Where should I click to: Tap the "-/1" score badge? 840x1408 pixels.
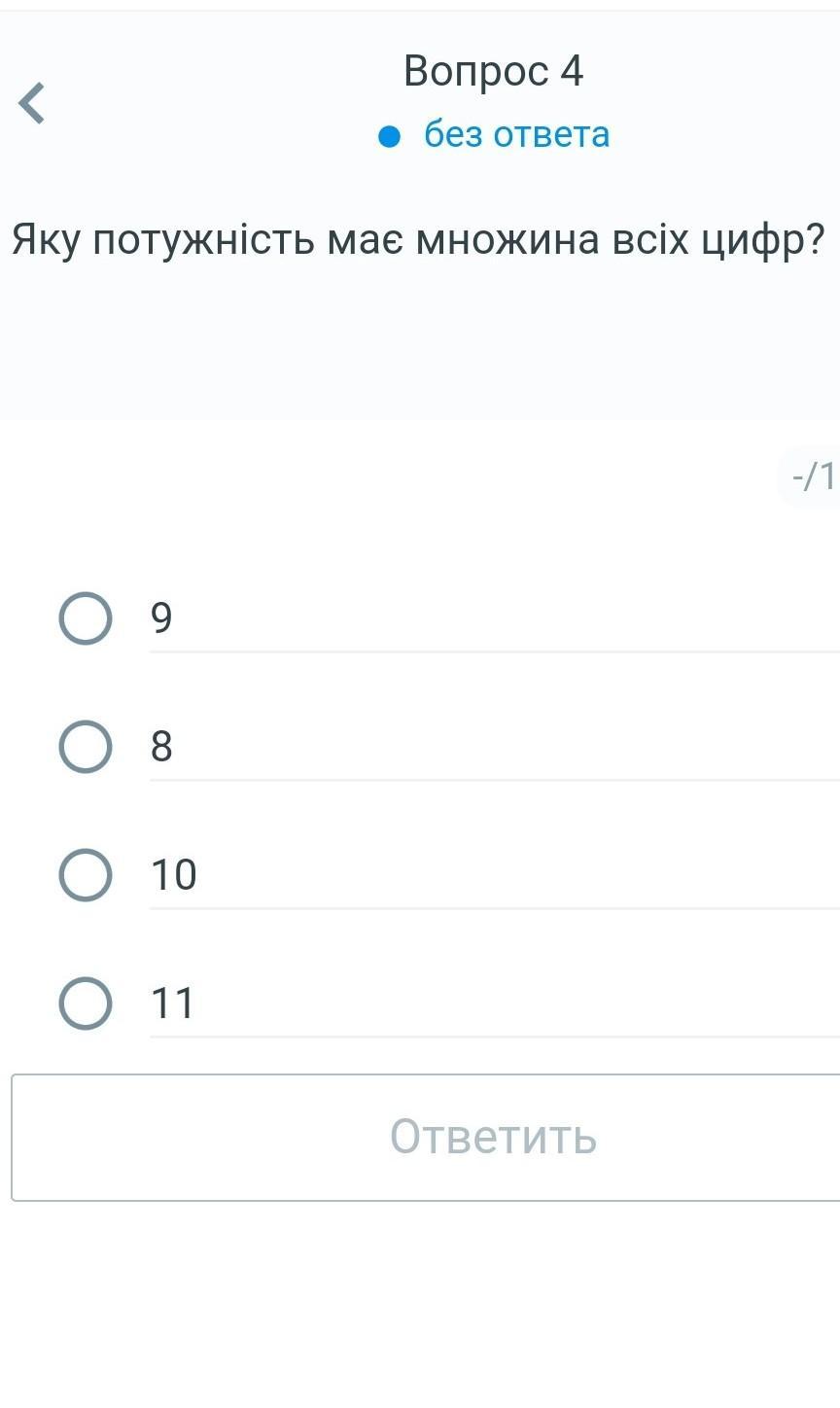click(813, 476)
